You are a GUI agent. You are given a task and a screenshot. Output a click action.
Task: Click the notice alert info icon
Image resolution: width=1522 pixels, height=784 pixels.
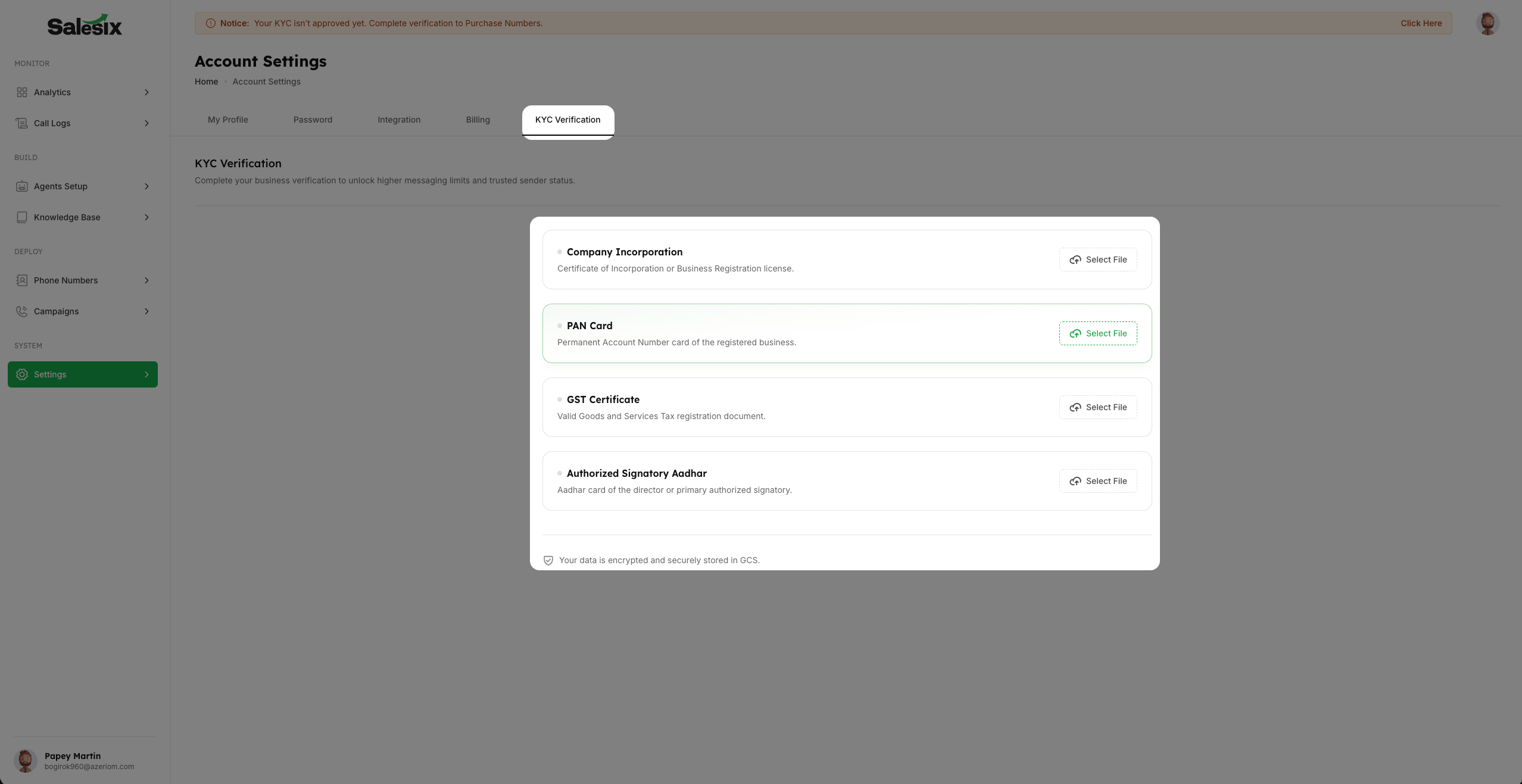click(x=211, y=23)
